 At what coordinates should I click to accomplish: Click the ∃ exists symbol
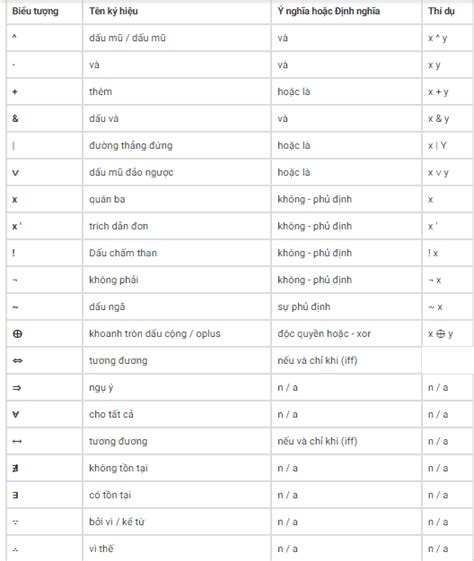(x=15, y=495)
